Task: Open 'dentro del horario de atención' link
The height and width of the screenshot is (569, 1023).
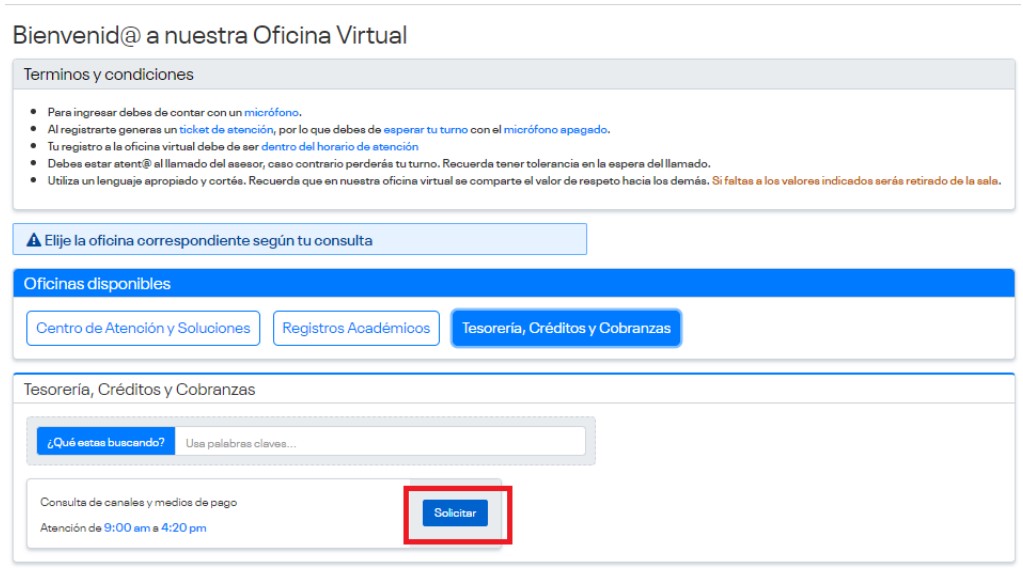Action: [x=340, y=147]
